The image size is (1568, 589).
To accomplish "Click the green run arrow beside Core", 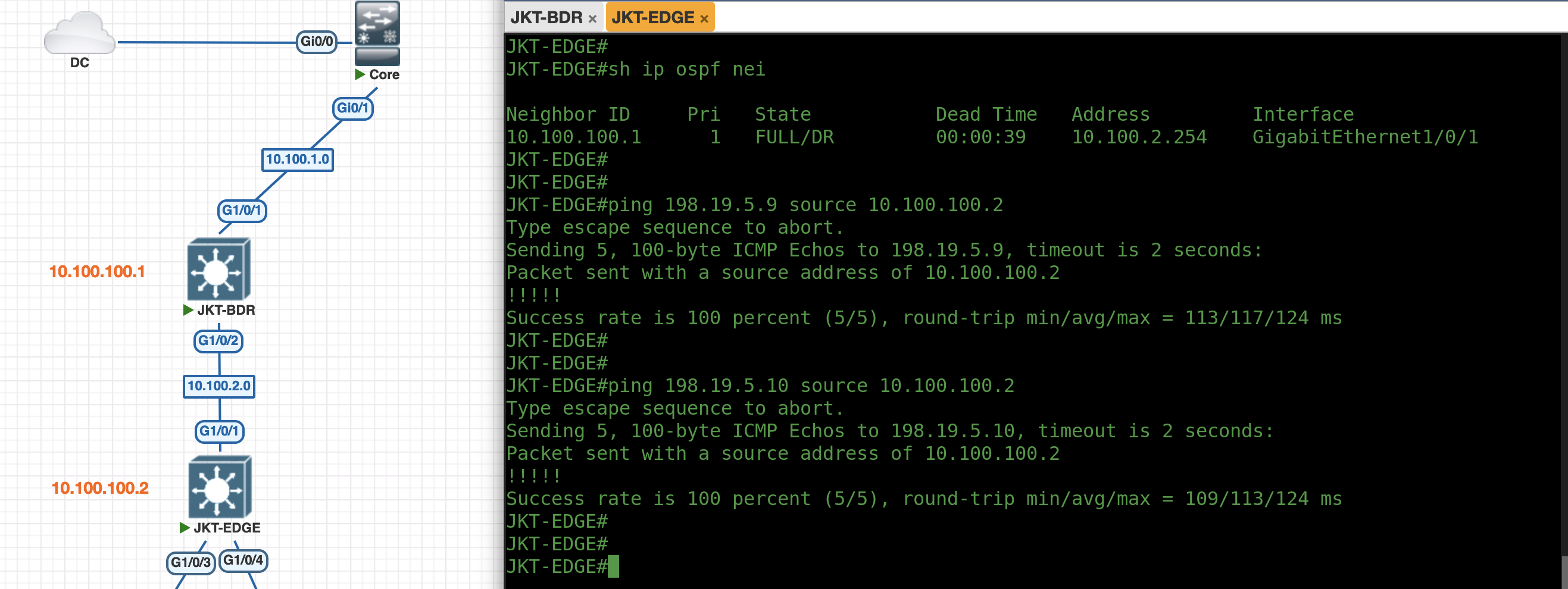I will (360, 75).
